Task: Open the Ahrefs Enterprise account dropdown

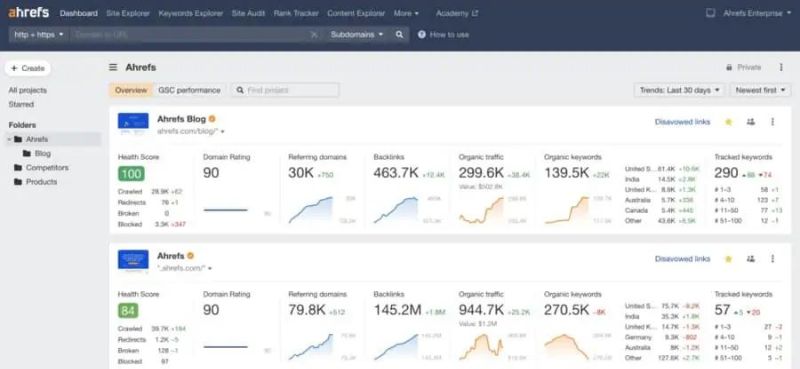Action: (x=757, y=13)
